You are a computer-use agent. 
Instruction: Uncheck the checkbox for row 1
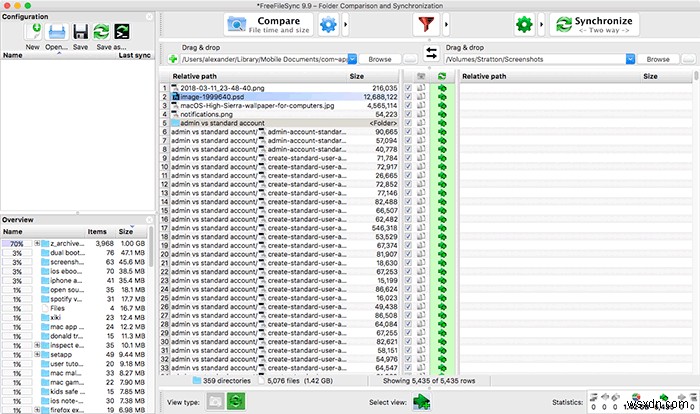408,88
